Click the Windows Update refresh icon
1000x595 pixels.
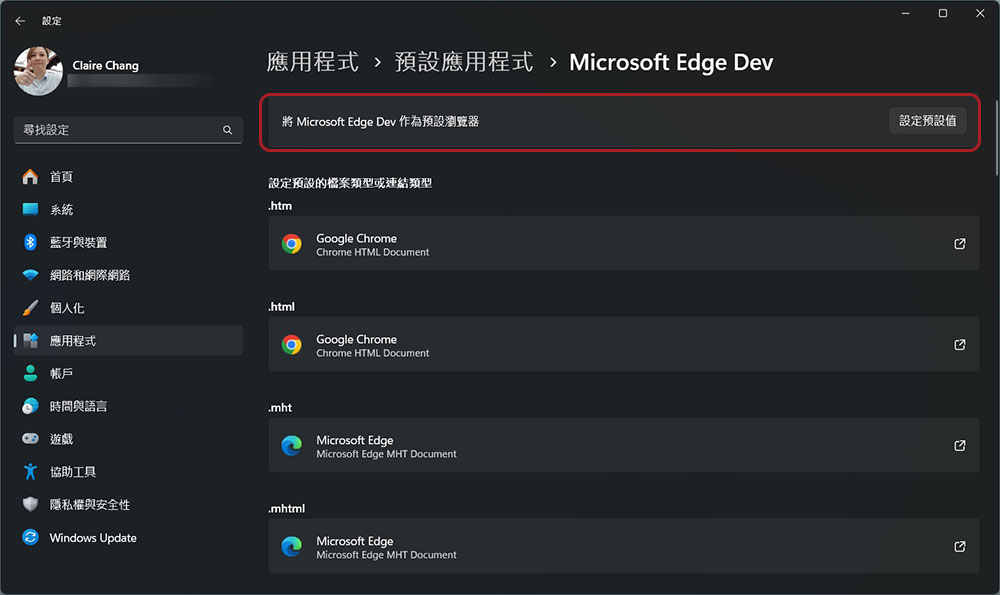(30, 538)
